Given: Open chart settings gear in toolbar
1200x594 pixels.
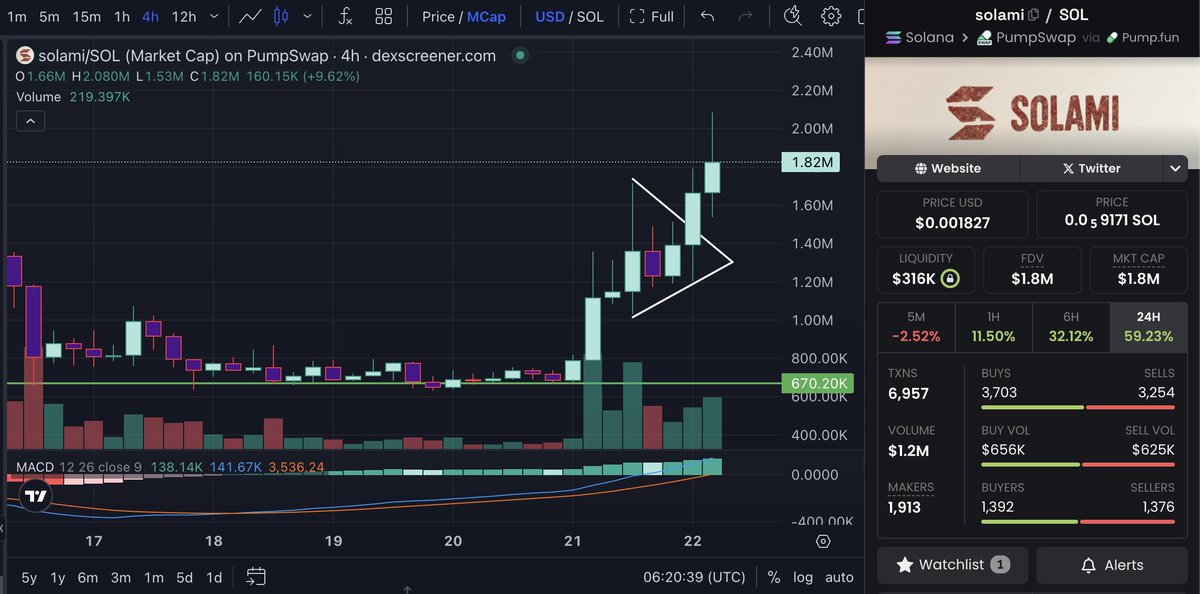Looking at the screenshot, I should (x=831, y=16).
